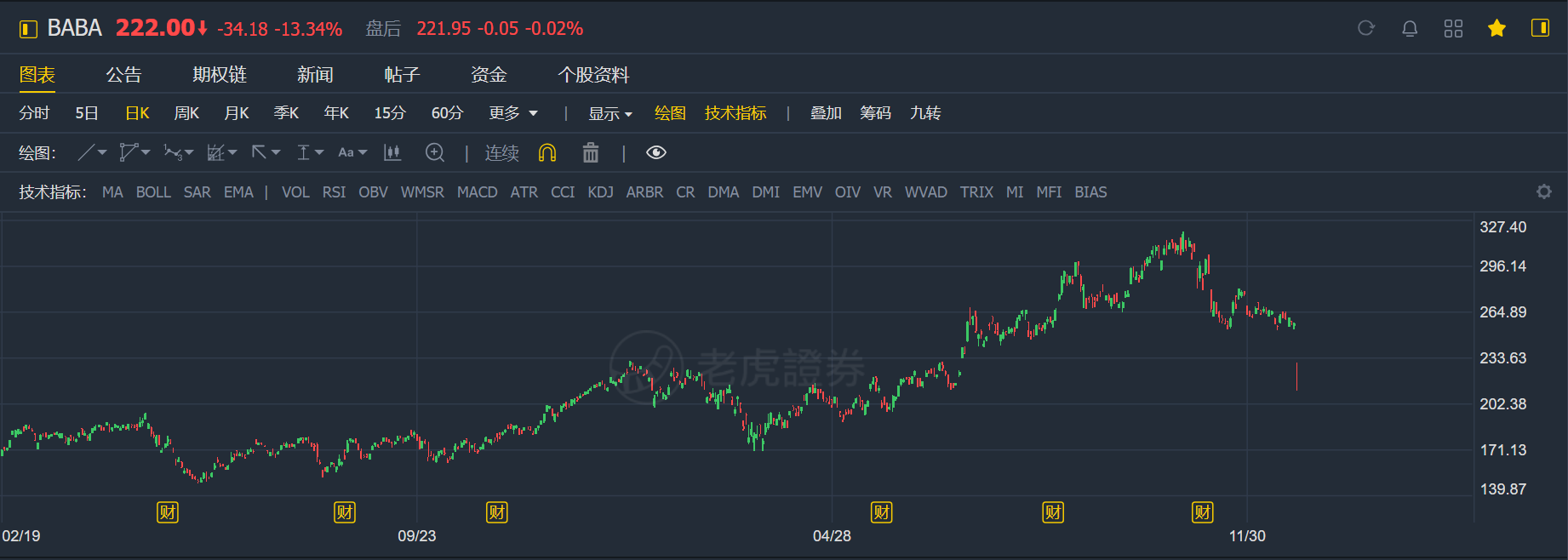Select the 季K quarterly period
Screen dimensions: 1568x560
[x=286, y=113]
